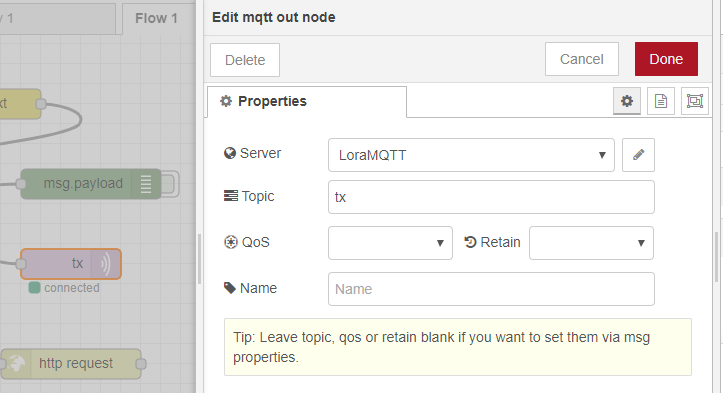723x393 pixels.
Task: Click msg.payload debug node list icon
Action: pyautogui.click(x=146, y=184)
